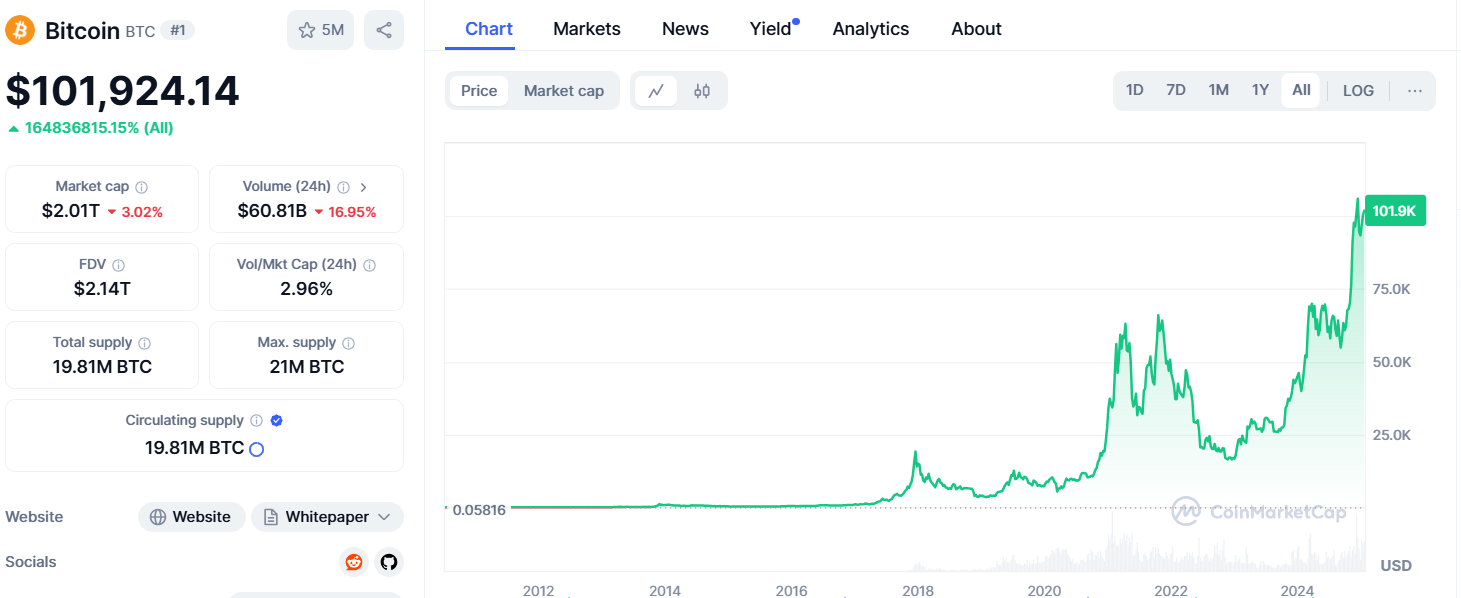Add Bitcoin to watchlist with star button
The width and height of the screenshot is (1461, 598).
pyautogui.click(x=320, y=30)
